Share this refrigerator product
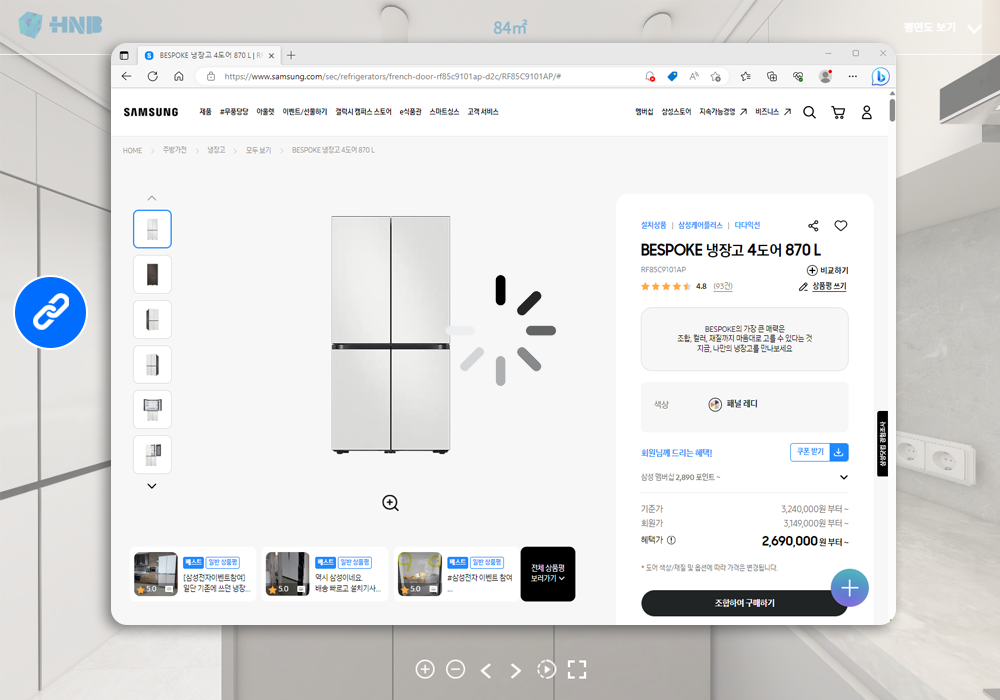 click(813, 226)
